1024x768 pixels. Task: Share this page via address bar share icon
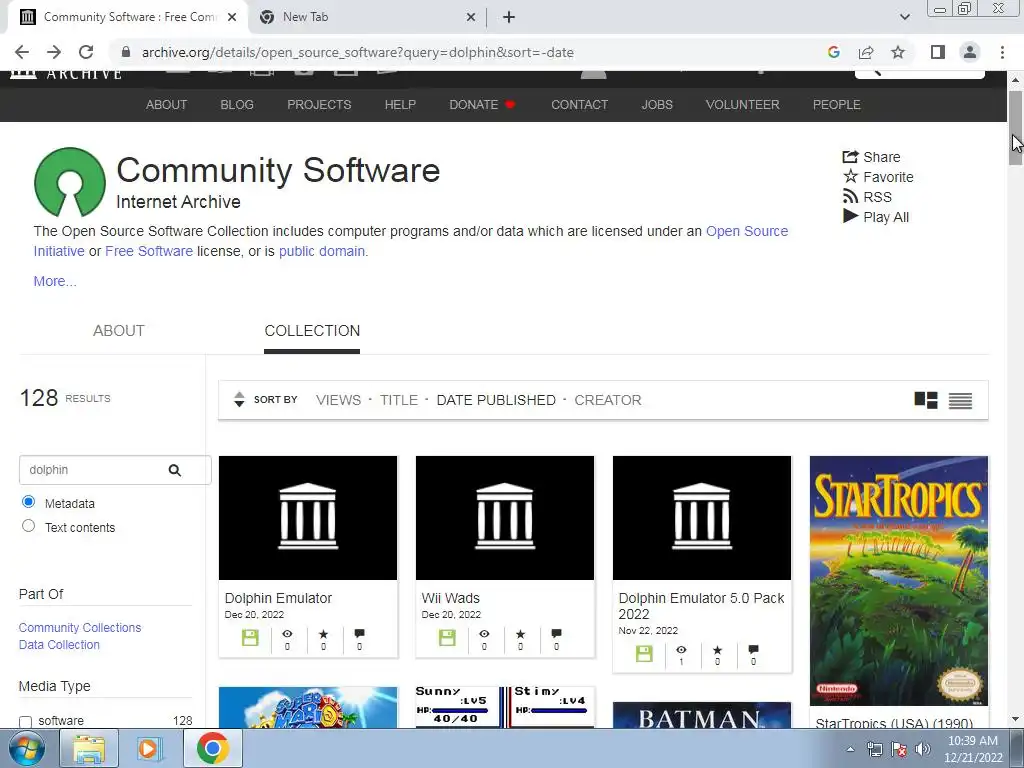[866, 52]
